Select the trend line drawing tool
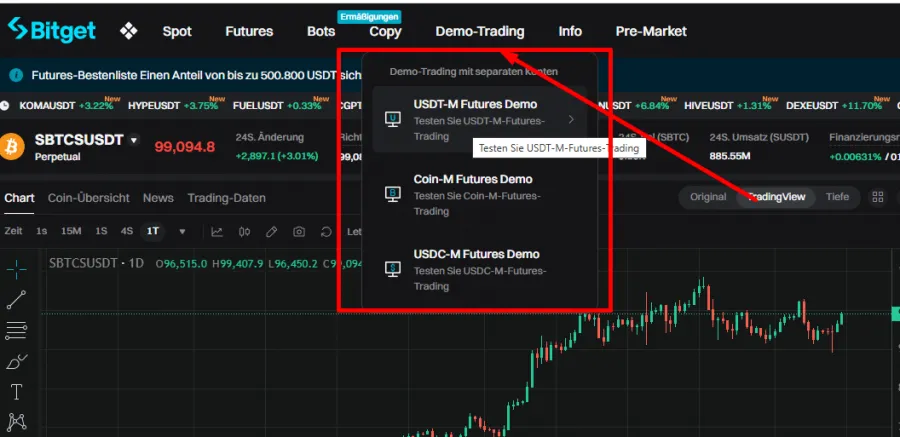Screen dimensions: 900x437 17,300
